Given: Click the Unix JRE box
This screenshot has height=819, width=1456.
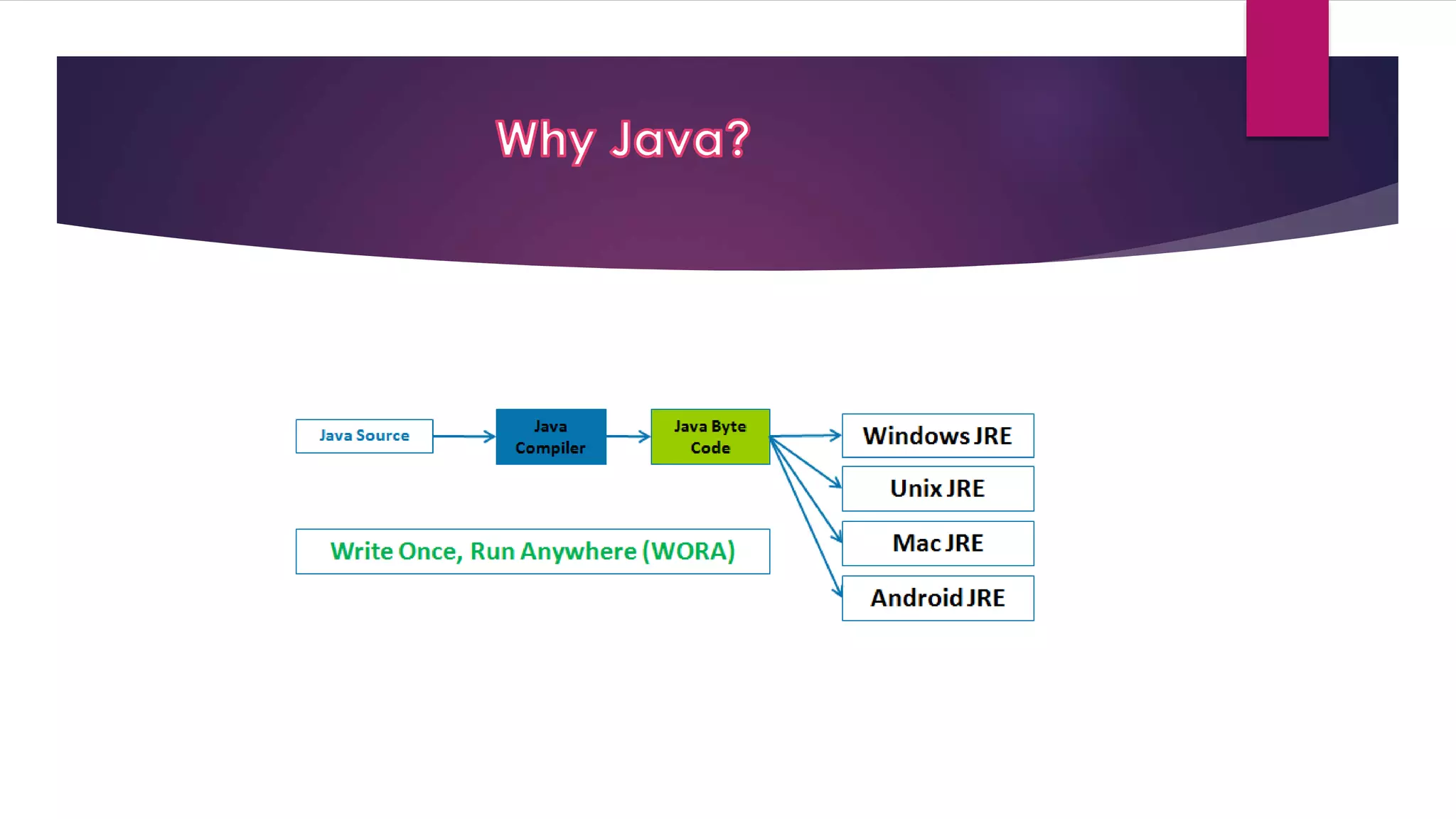Looking at the screenshot, I should click(938, 488).
